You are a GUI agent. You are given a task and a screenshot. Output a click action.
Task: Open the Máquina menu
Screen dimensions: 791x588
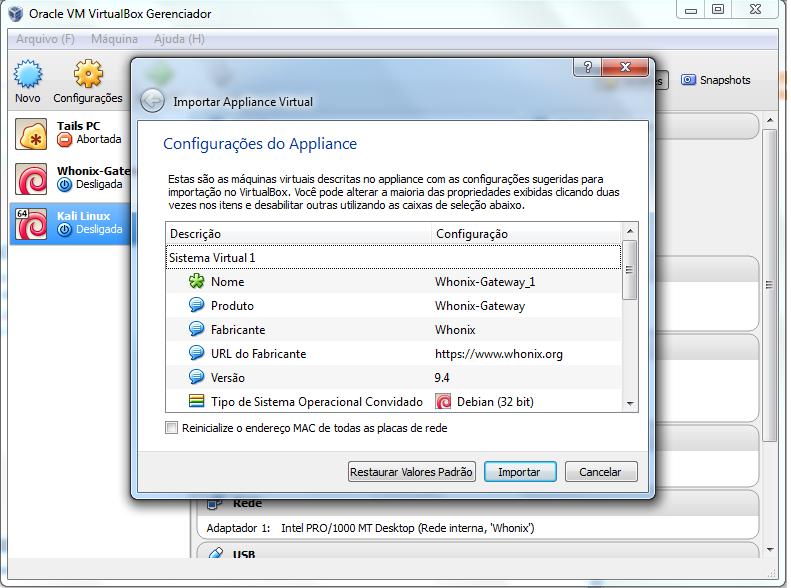(x=114, y=39)
